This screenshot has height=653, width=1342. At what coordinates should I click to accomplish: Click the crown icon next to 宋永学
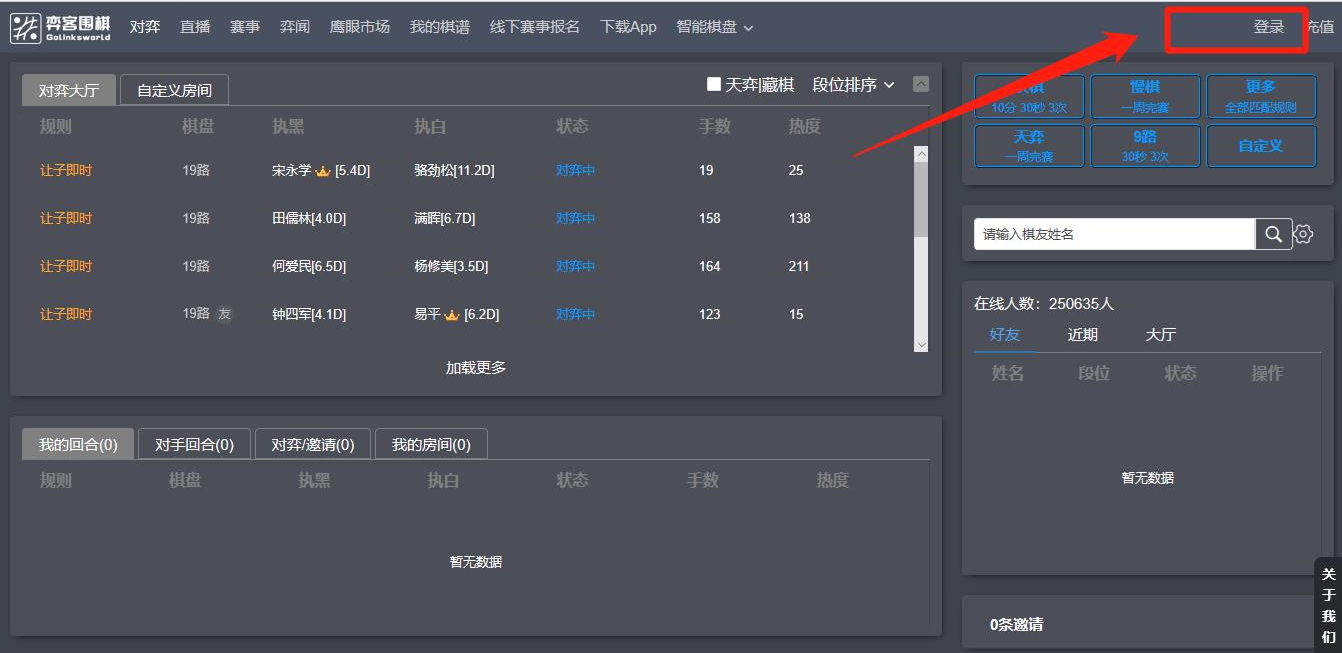click(x=323, y=171)
